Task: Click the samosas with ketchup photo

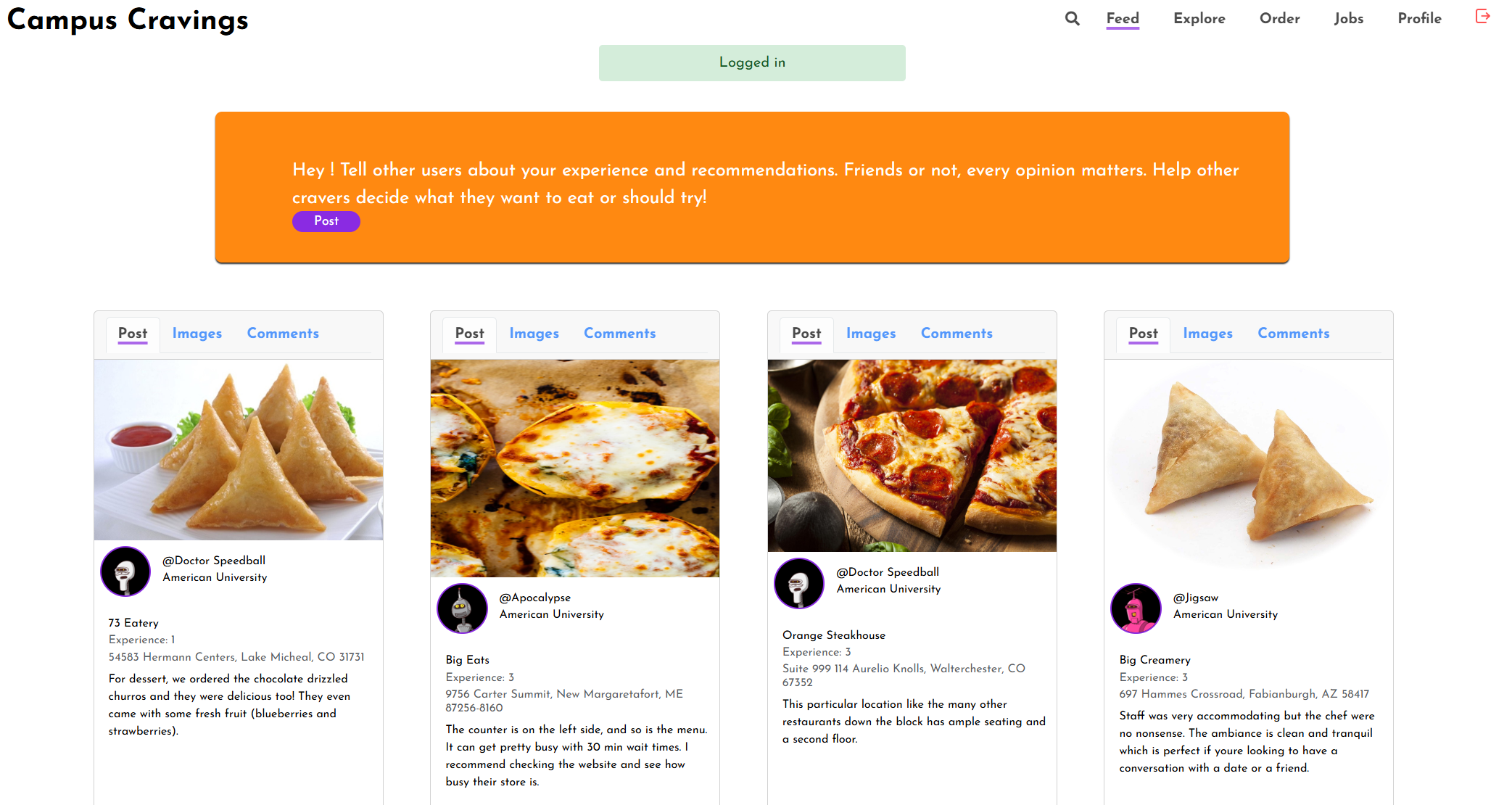Action: click(x=239, y=450)
